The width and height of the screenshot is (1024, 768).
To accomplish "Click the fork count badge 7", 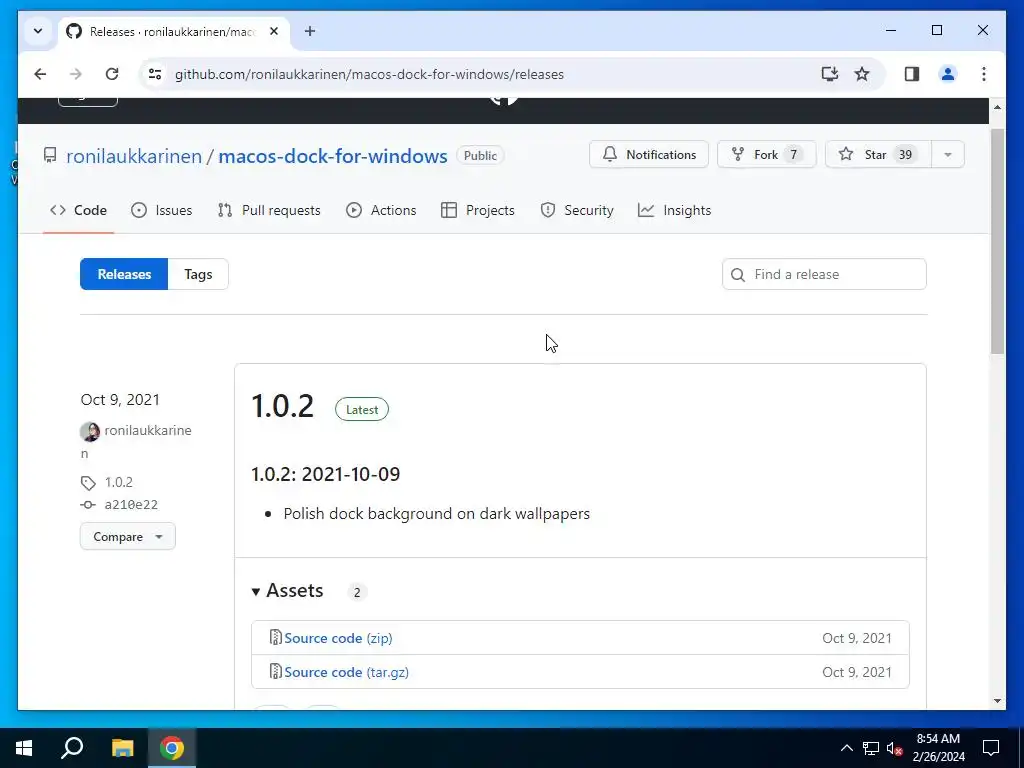I will point(794,155).
